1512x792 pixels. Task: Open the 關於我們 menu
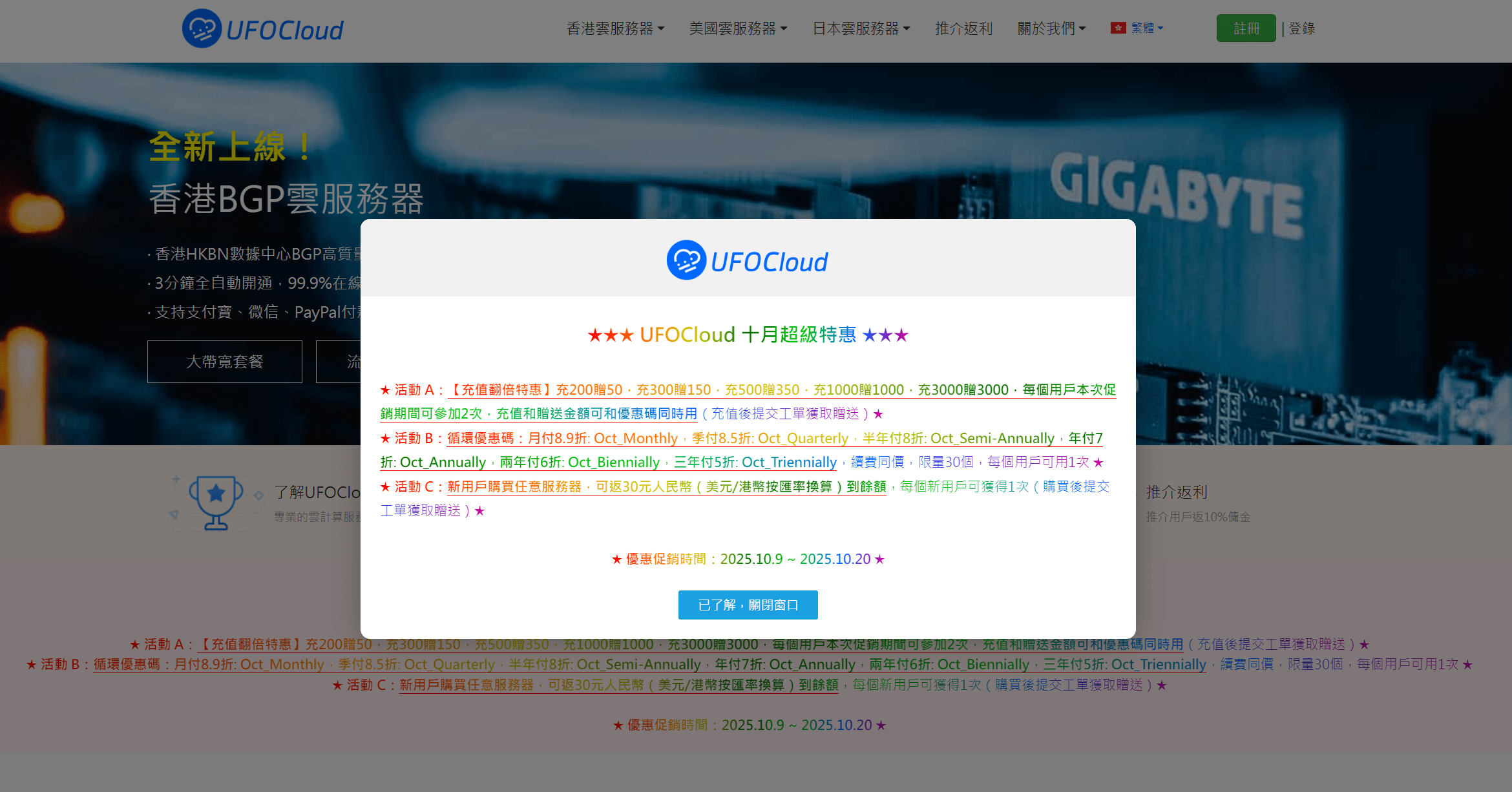(1051, 28)
